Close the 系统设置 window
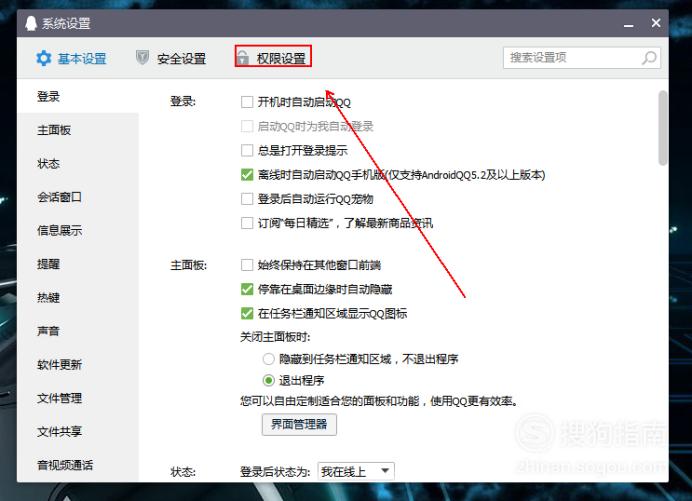692x501 pixels. pyautogui.click(x=656, y=23)
